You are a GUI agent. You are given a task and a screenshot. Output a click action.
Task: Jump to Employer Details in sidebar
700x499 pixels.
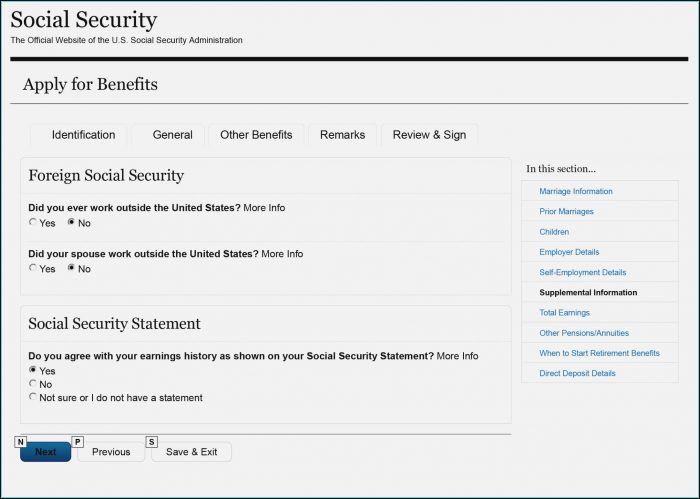pos(569,252)
